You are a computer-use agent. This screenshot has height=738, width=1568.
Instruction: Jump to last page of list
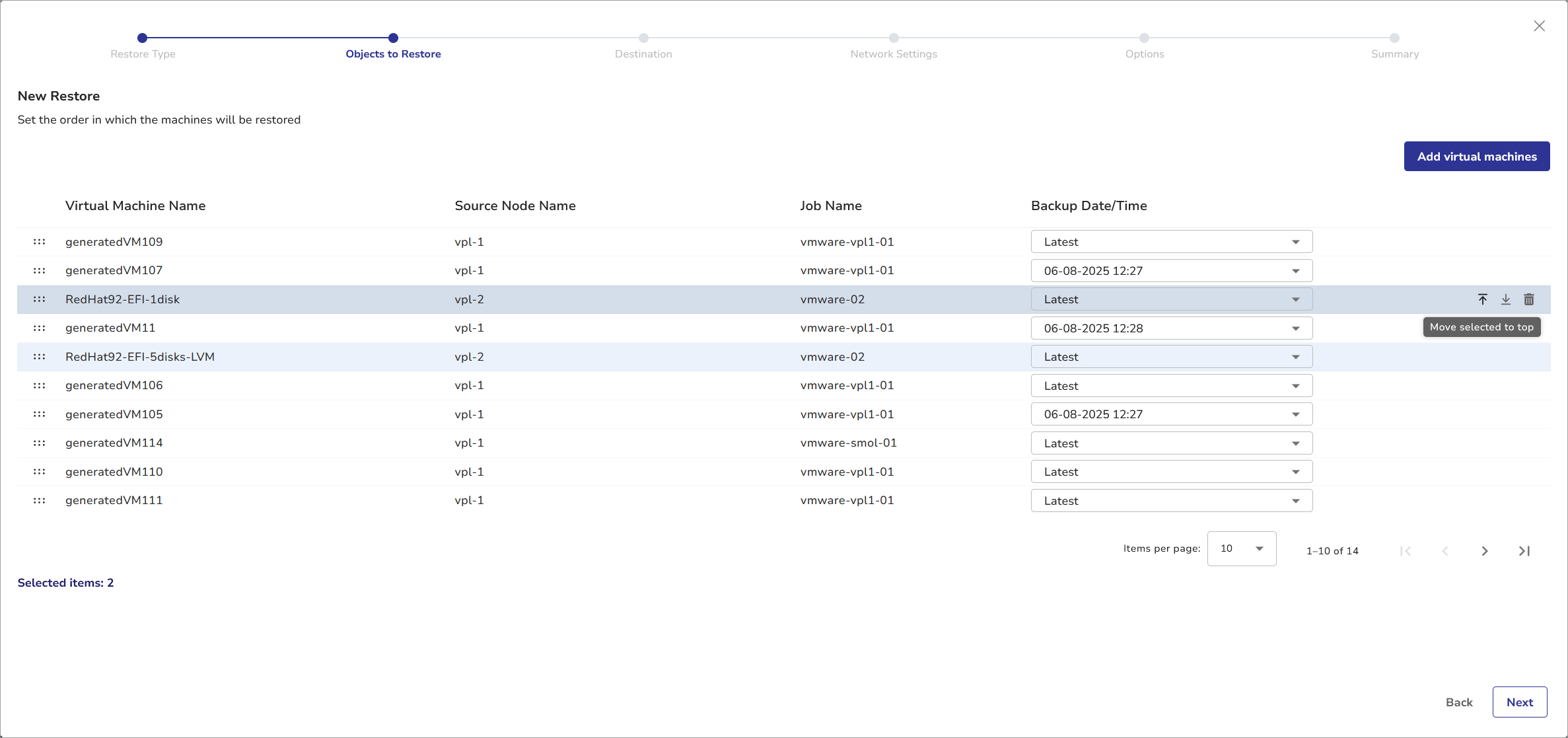[x=1524, y=551]
